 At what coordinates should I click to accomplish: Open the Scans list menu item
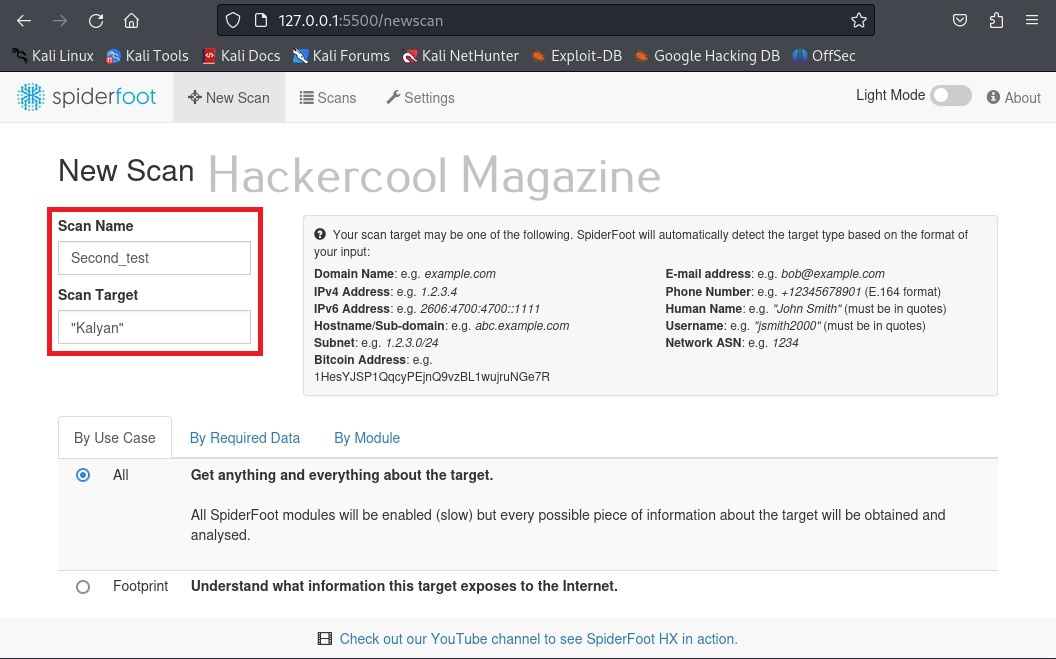[328, 98]
